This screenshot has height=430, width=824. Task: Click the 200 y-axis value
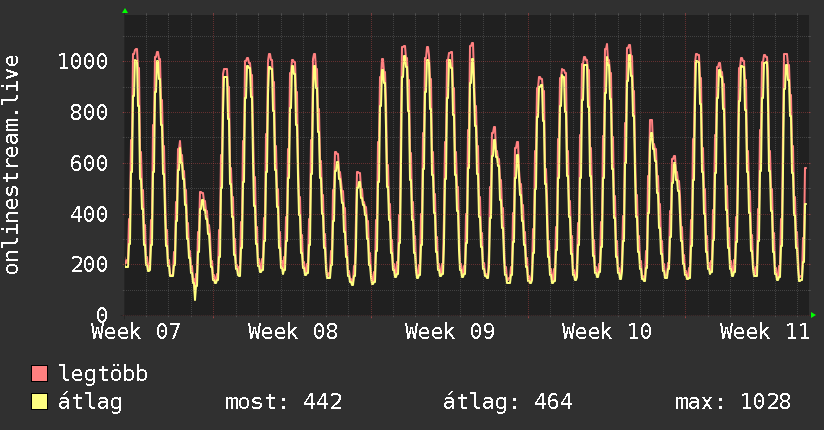(89, 265)
